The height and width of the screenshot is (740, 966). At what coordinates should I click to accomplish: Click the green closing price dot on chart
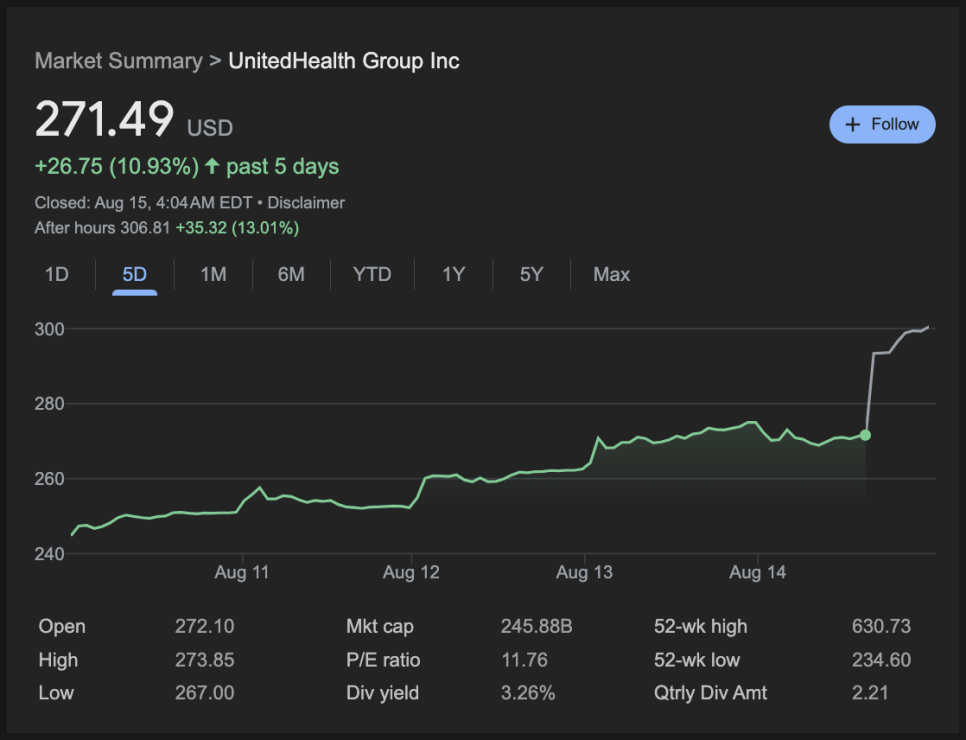pos(865,435)
